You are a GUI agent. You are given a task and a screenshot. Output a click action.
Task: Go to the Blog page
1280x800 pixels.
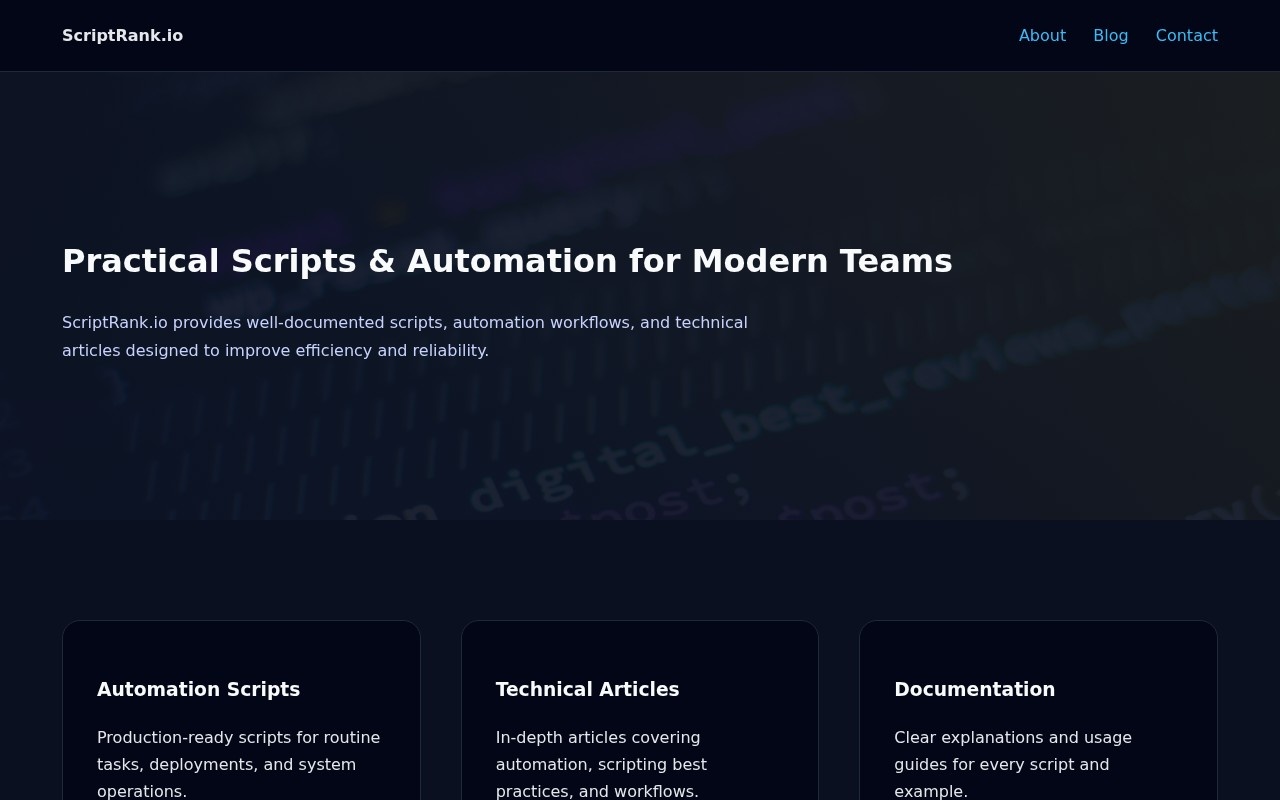1110,36
